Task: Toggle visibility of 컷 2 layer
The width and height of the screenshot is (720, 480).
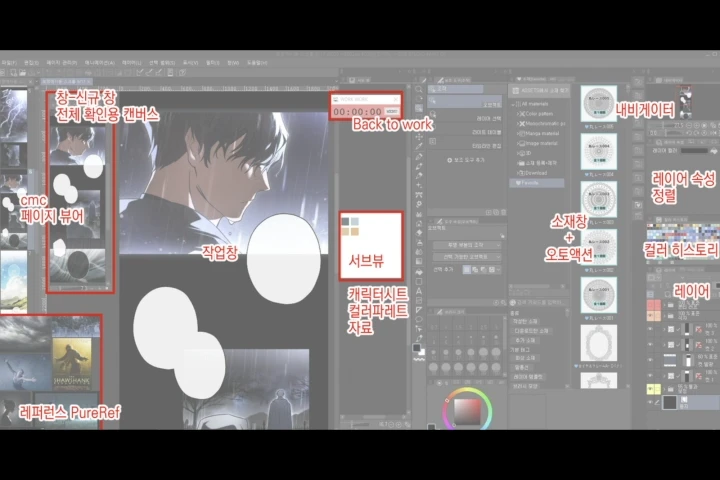Action: tap(650, 344)
